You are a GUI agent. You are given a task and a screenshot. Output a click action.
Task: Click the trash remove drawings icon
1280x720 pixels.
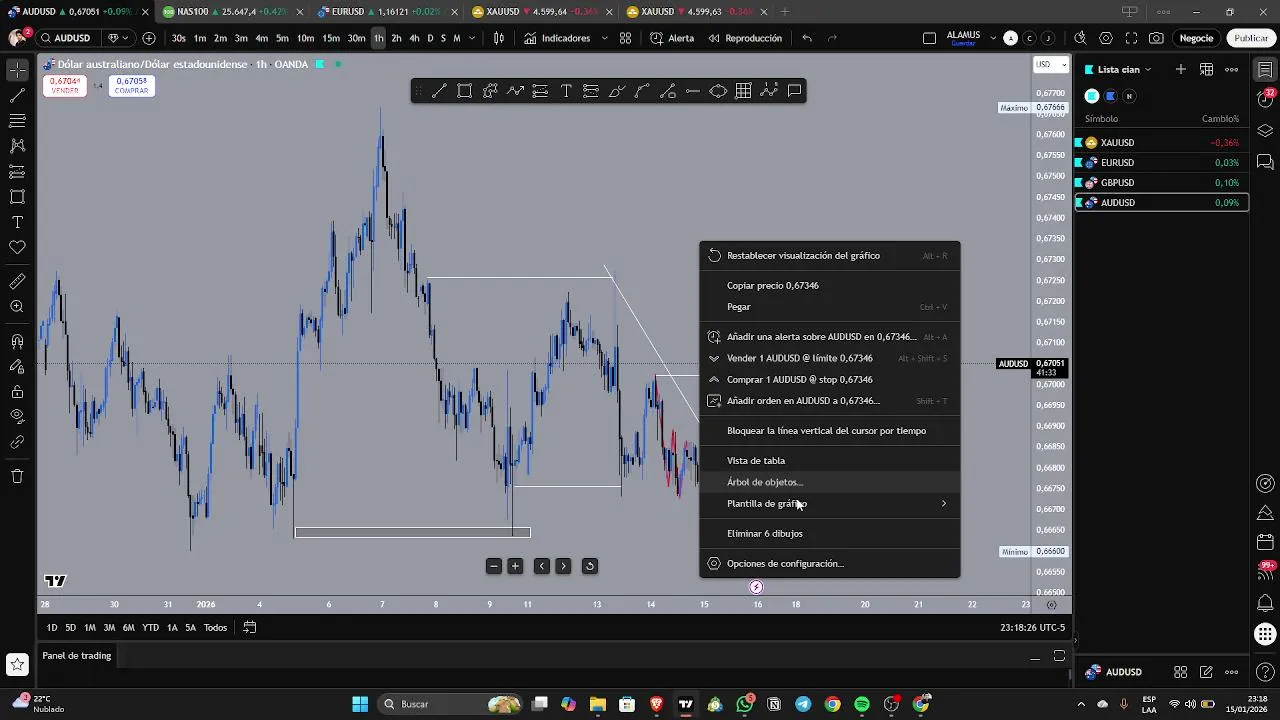point(17,476)
